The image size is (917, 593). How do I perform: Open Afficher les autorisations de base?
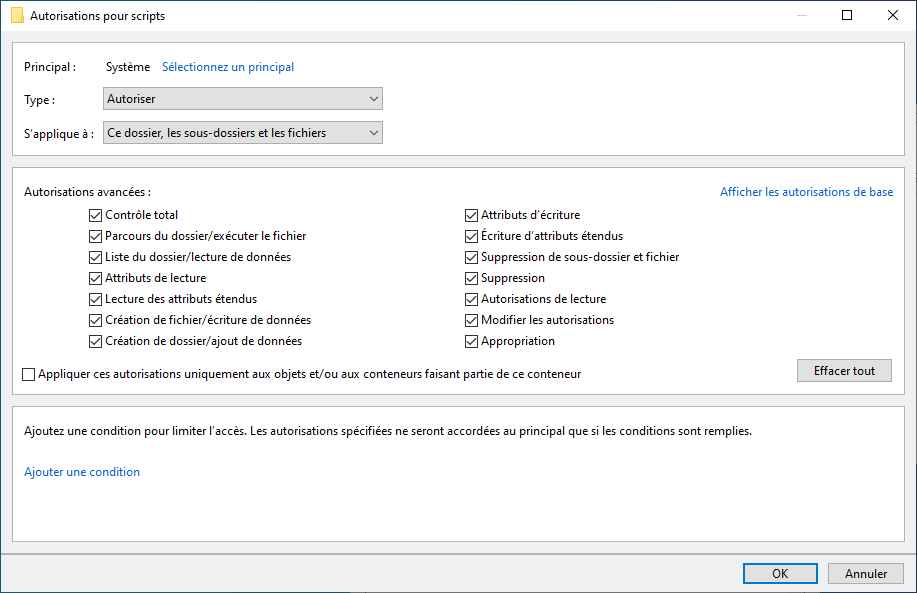click(x=806, y=192)
